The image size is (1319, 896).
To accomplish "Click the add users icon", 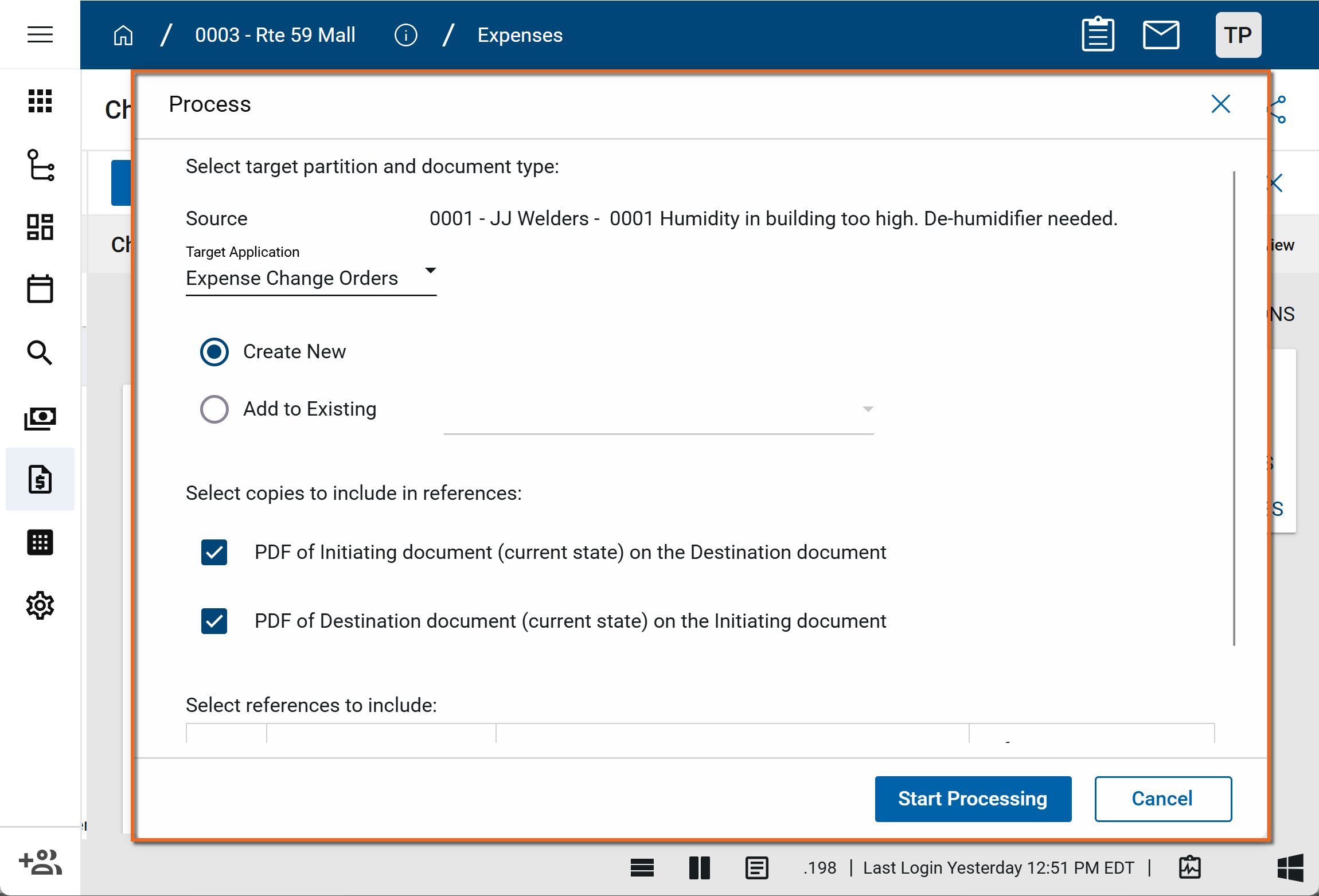I will pos(40,862).
